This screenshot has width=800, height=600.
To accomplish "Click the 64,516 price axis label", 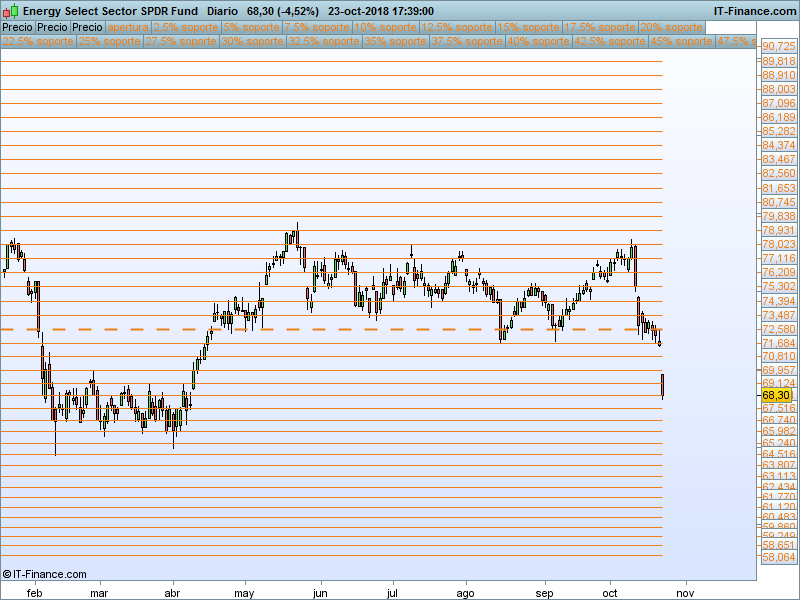I will tap(779, 454).
